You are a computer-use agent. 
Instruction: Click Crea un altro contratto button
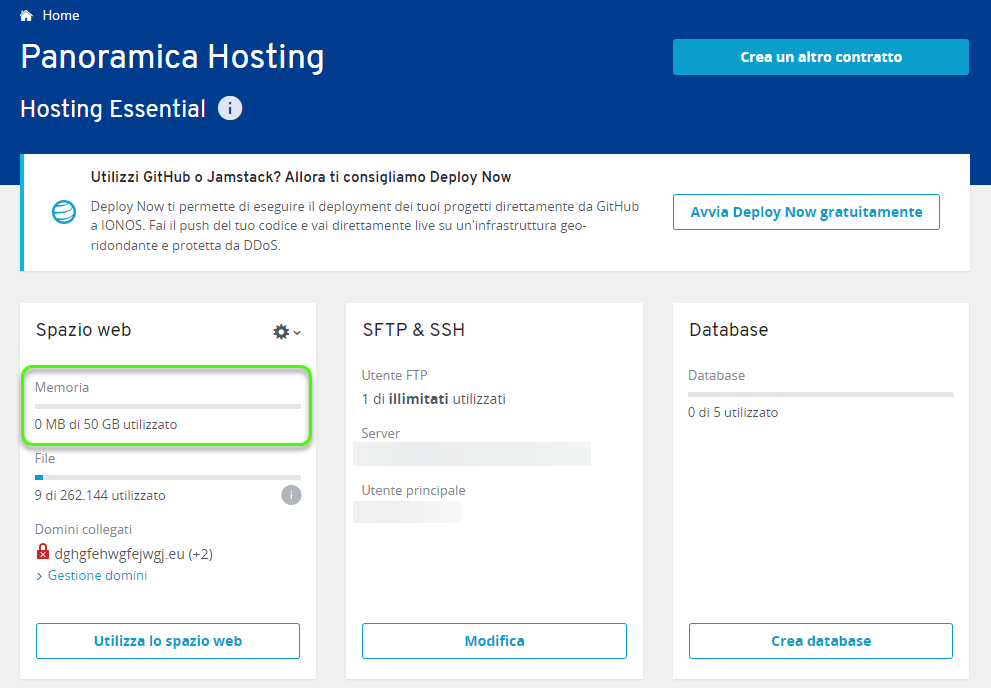click(820, 57)
